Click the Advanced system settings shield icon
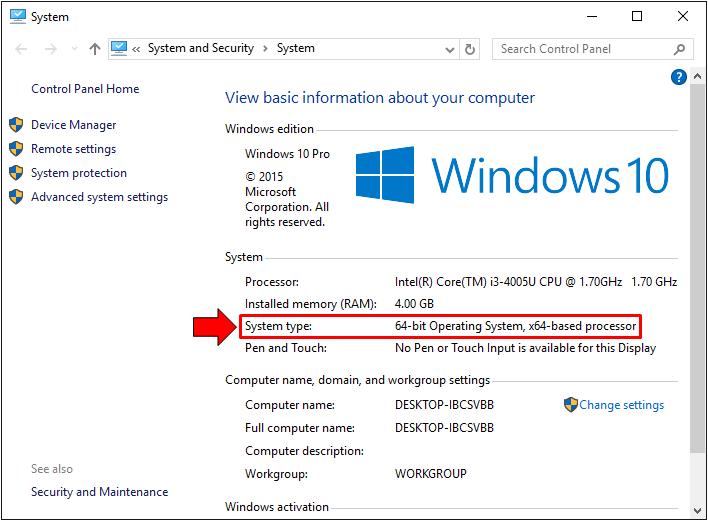 16,197
